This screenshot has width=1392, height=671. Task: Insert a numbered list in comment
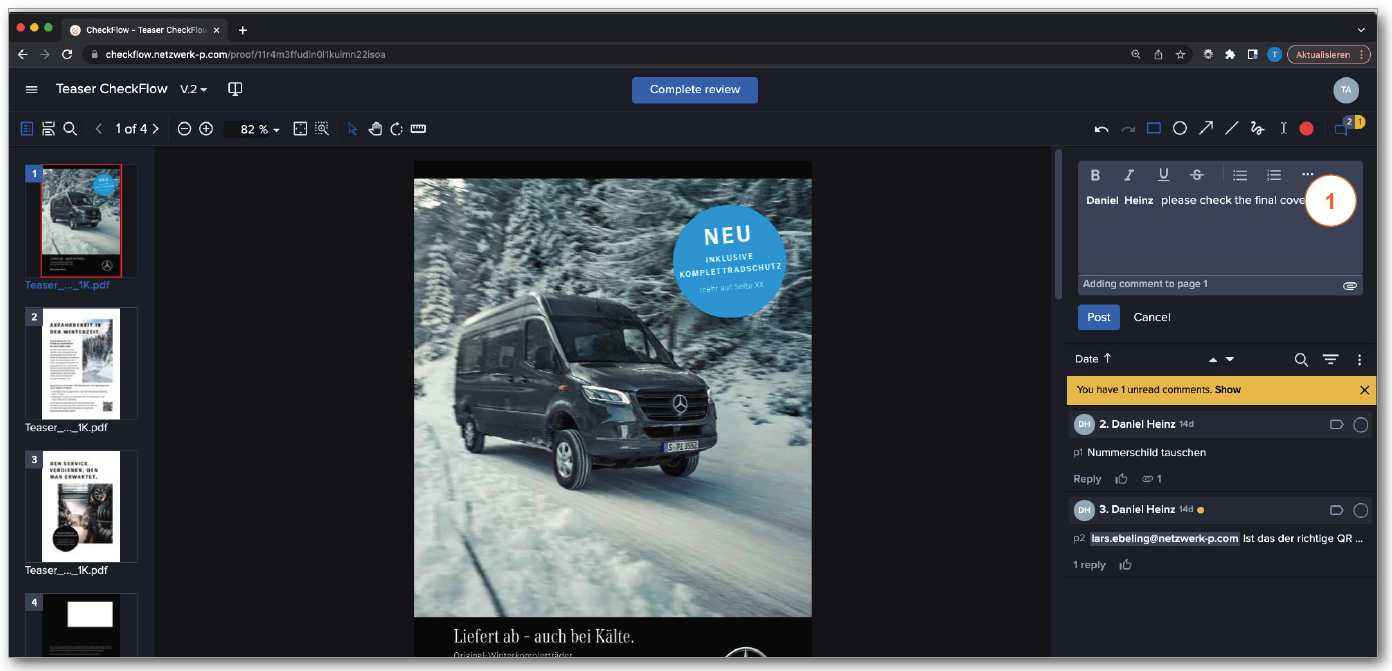tap(1274, 175)
